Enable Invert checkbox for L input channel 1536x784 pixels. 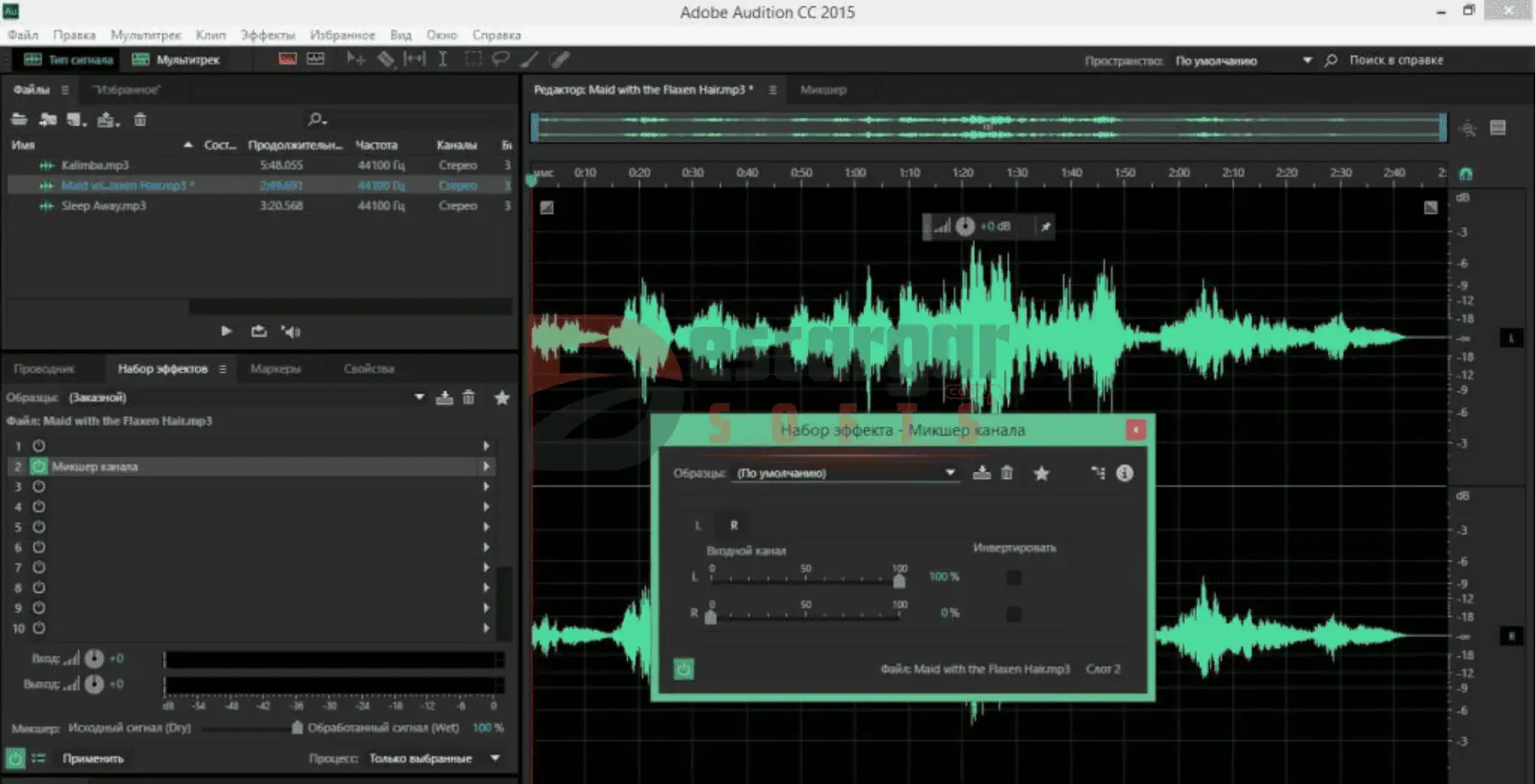1014,577
